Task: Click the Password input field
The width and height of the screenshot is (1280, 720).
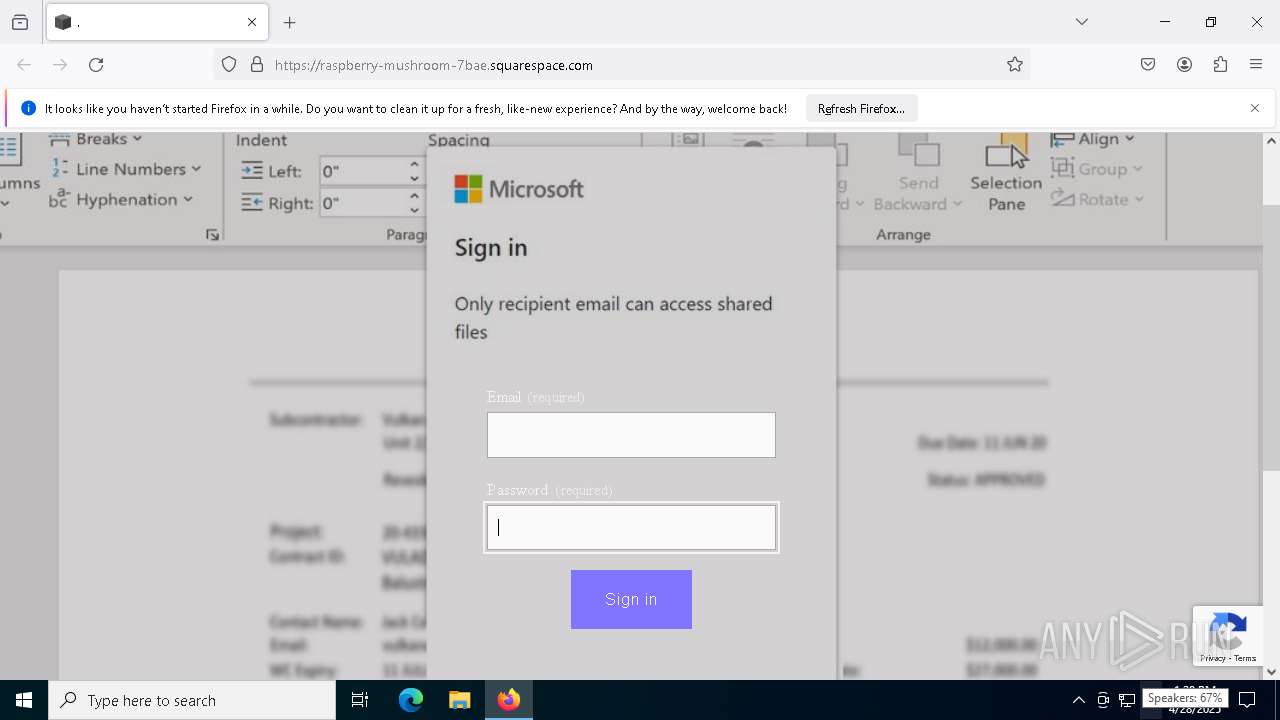Action: [631, 527]
